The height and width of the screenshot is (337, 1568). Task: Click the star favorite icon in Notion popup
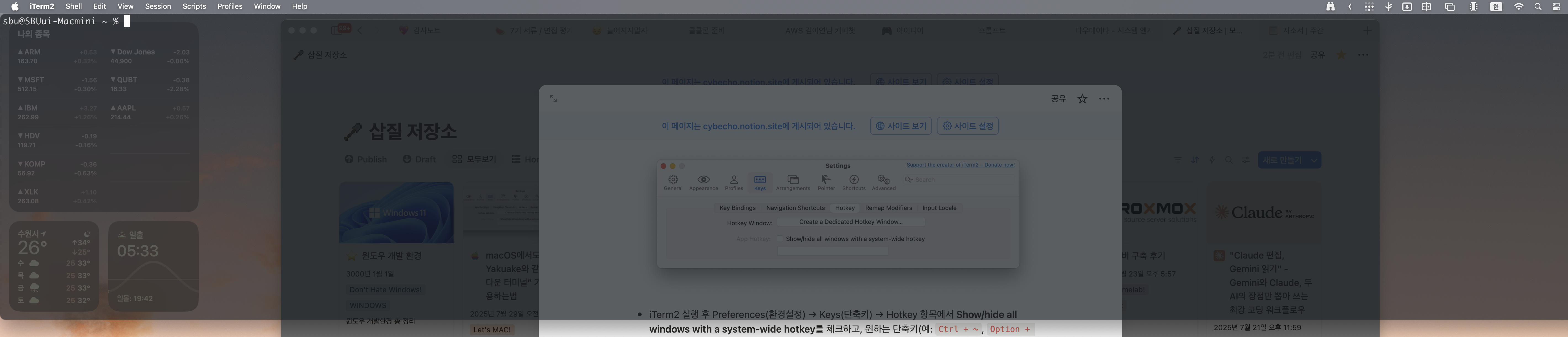[1082, 99]
